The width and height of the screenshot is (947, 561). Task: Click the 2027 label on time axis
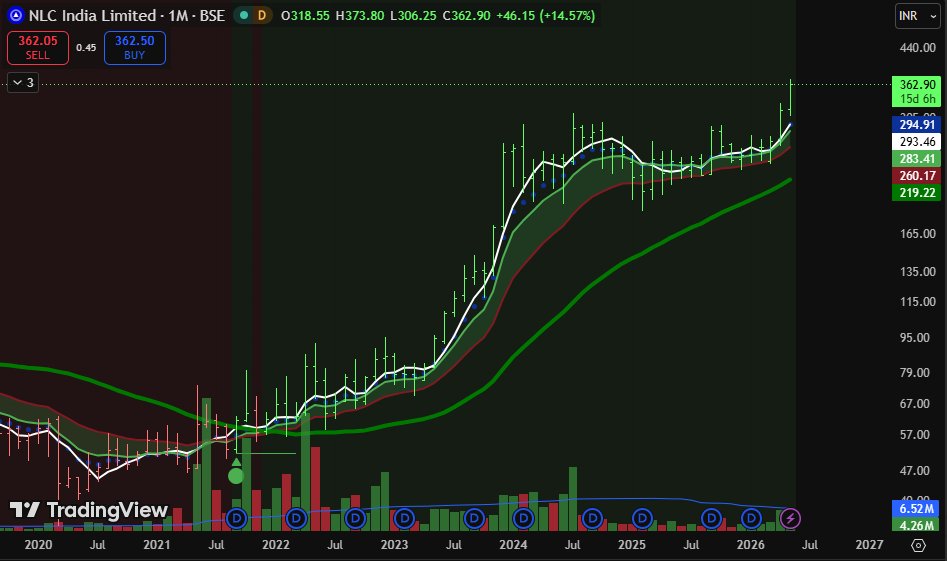coord(869,545)
